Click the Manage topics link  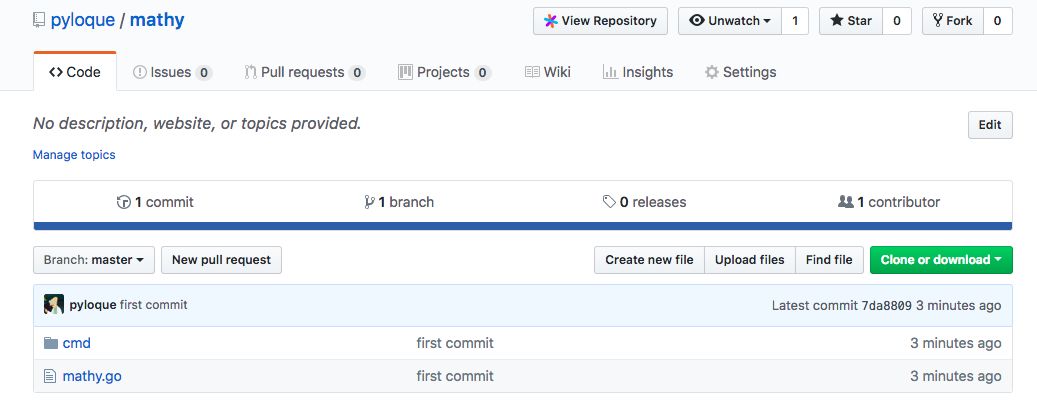point(74,155)
